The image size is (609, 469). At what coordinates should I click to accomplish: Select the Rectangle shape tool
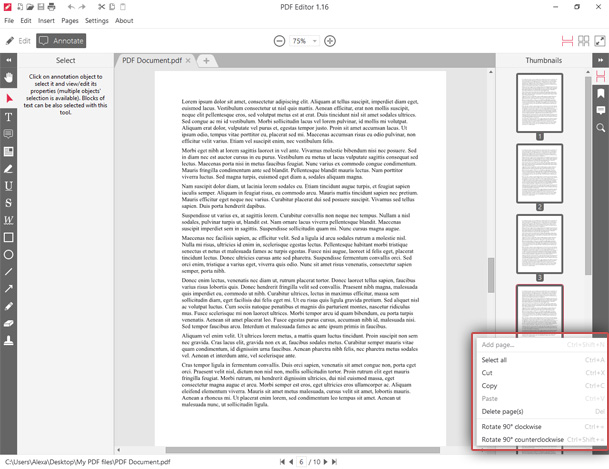[x=9, y=237]
